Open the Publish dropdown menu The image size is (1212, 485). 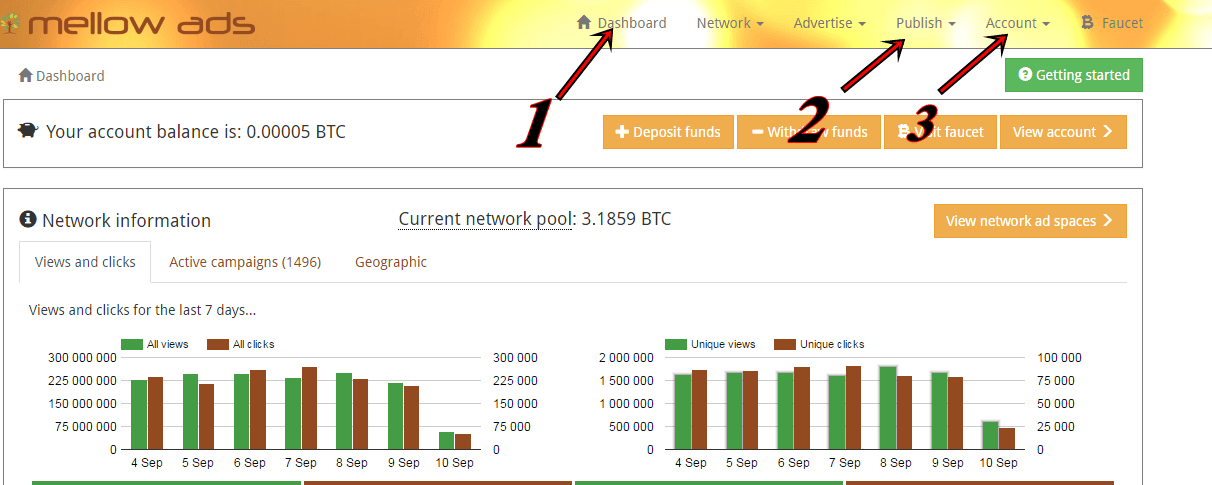tap(925, 23)
